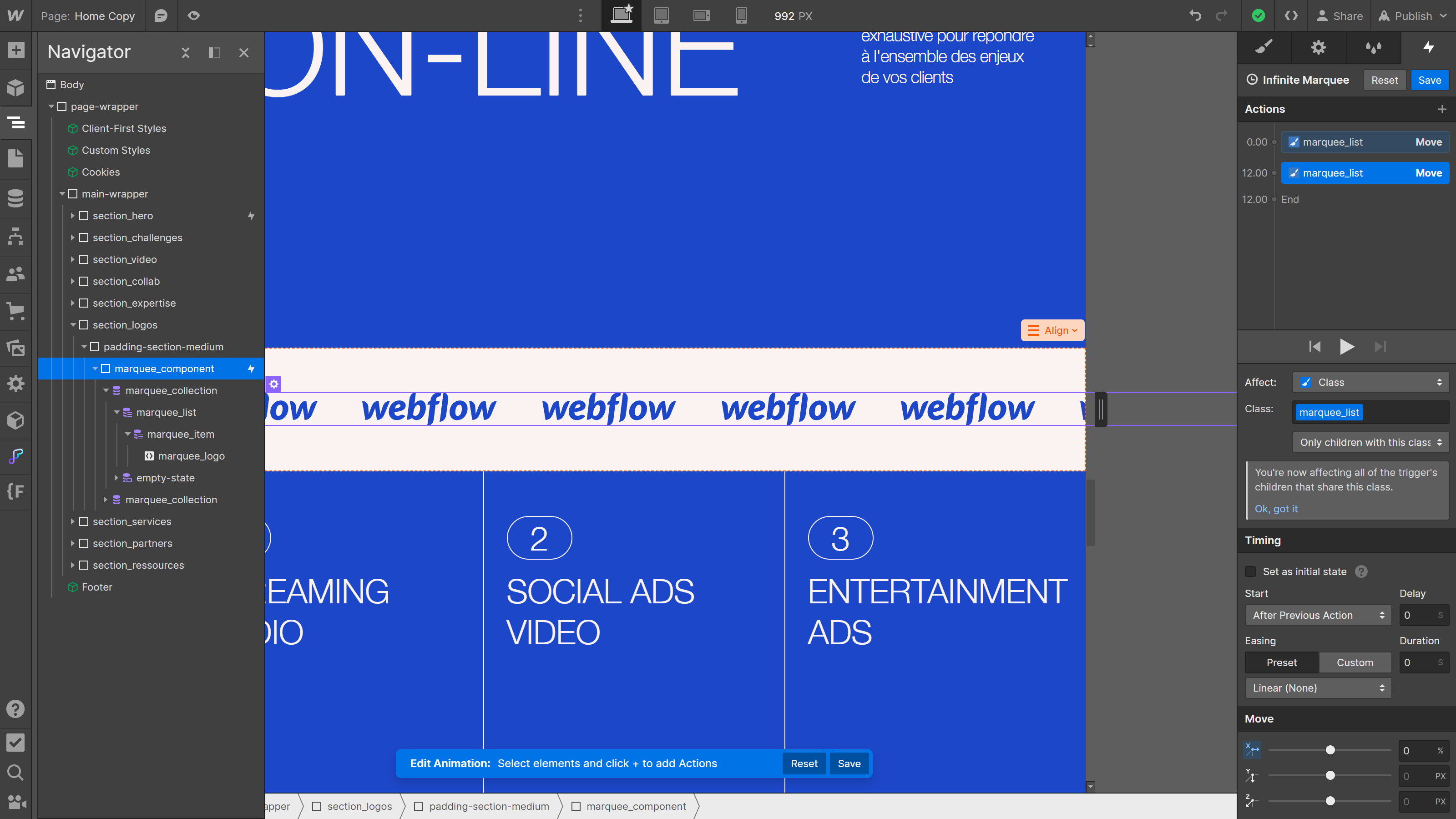Open the comments bubble icon

(x=161, y=15)
